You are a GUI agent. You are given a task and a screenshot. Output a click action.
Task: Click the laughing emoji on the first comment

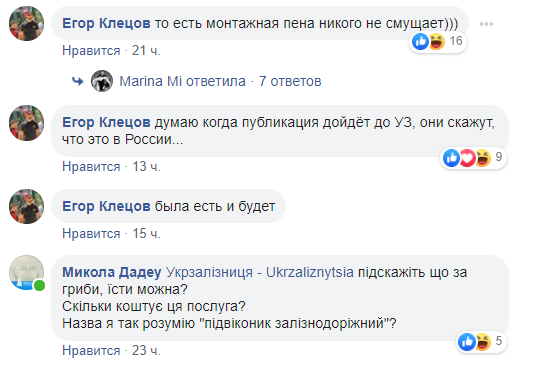(x=437, y=42)
